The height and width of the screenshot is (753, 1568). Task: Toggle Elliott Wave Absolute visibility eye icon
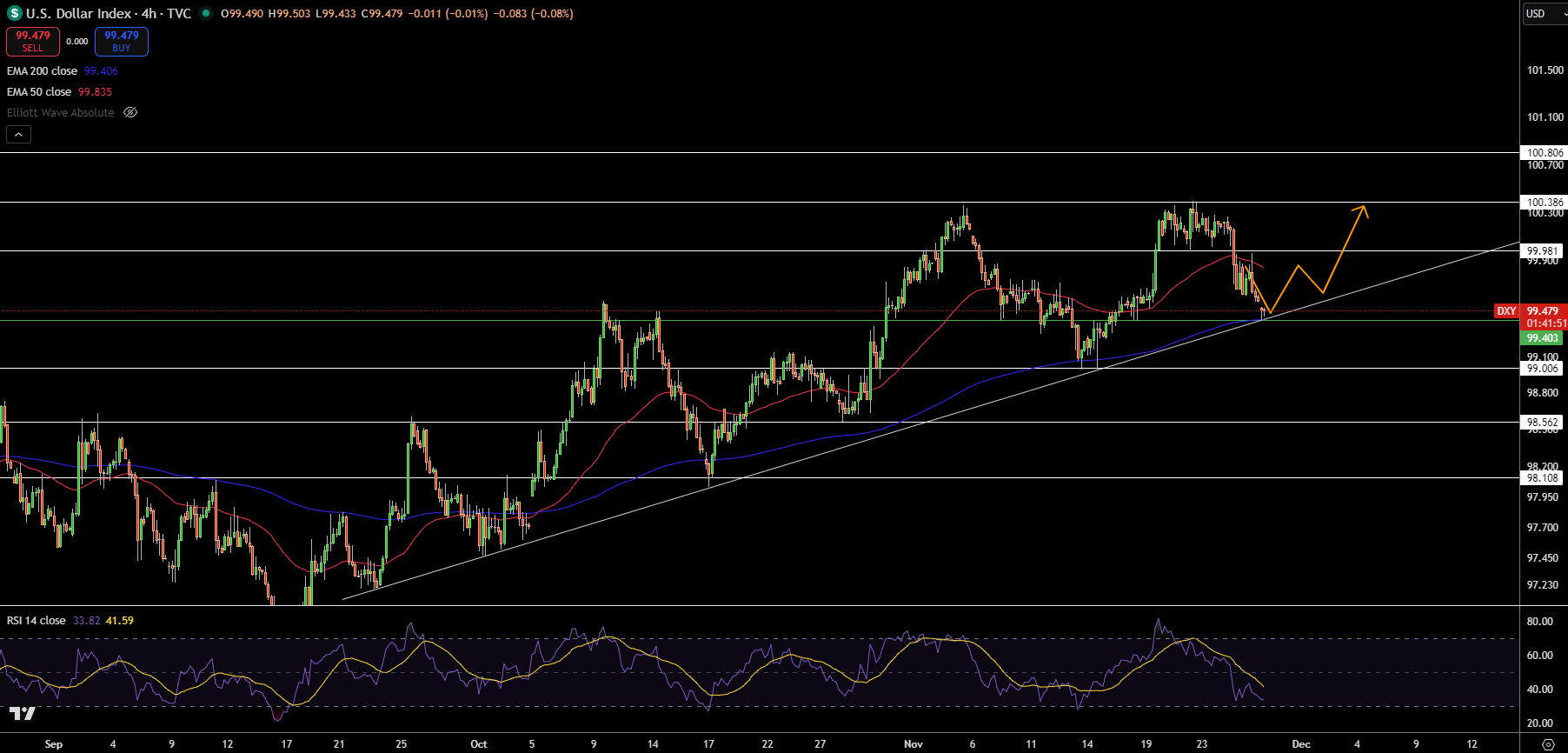click(x=130, y=112)
